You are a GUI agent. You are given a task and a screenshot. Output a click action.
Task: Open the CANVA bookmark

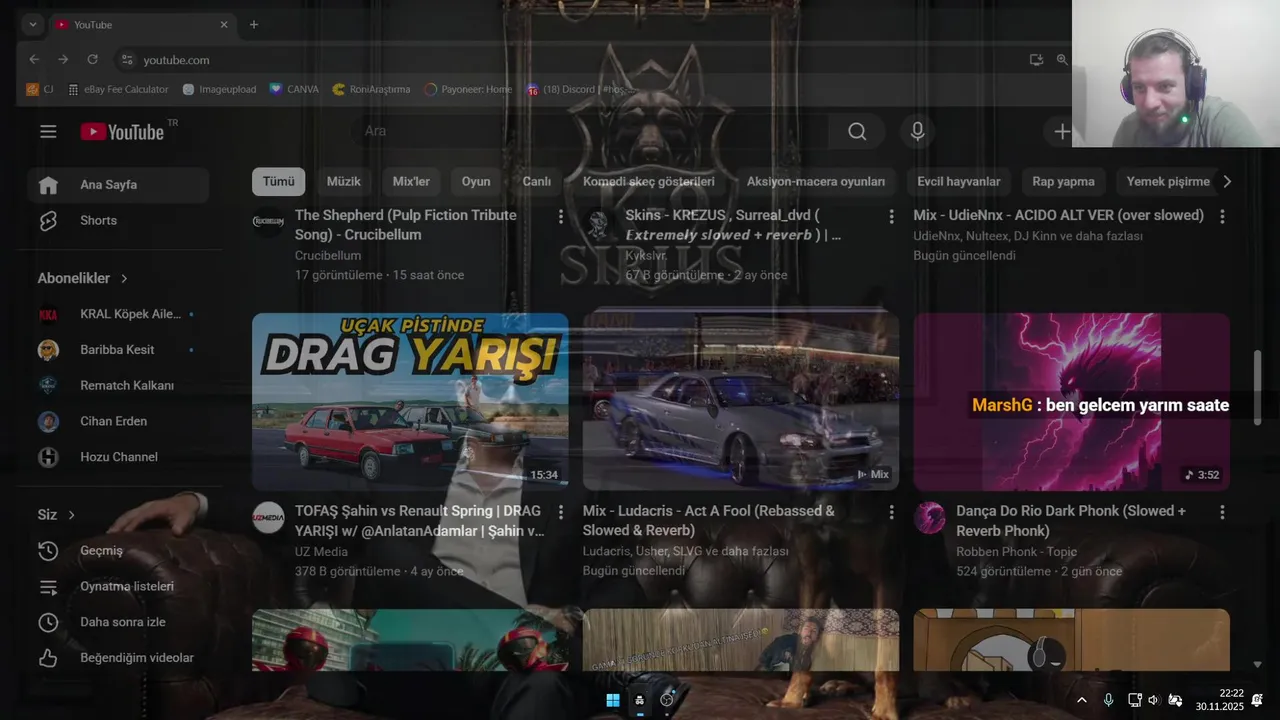click(294, 89)
